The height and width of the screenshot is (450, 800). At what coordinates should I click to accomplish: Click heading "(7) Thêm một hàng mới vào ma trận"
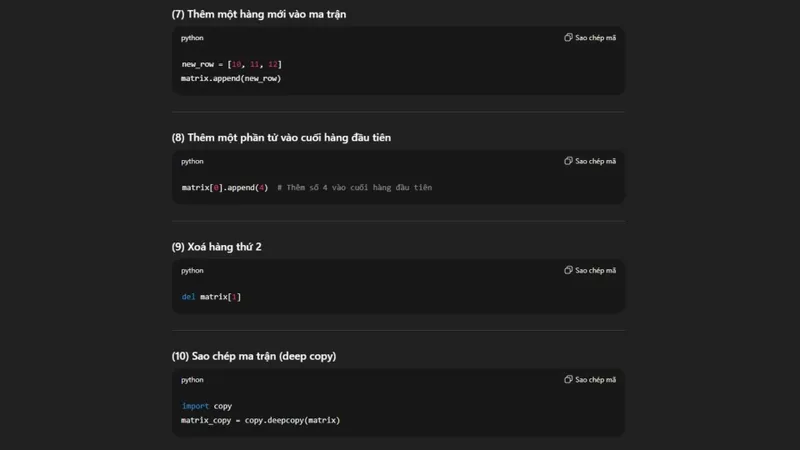tap(259, 14)
